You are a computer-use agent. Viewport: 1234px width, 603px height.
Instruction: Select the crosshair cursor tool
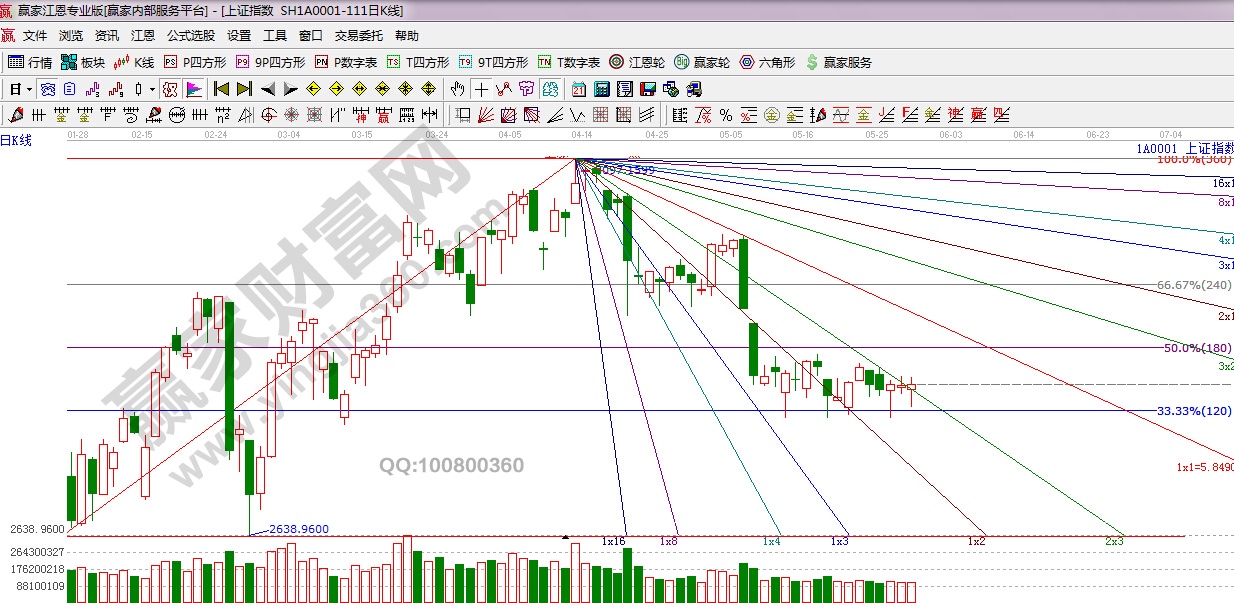pyautogui.click(x=482, y=89)
